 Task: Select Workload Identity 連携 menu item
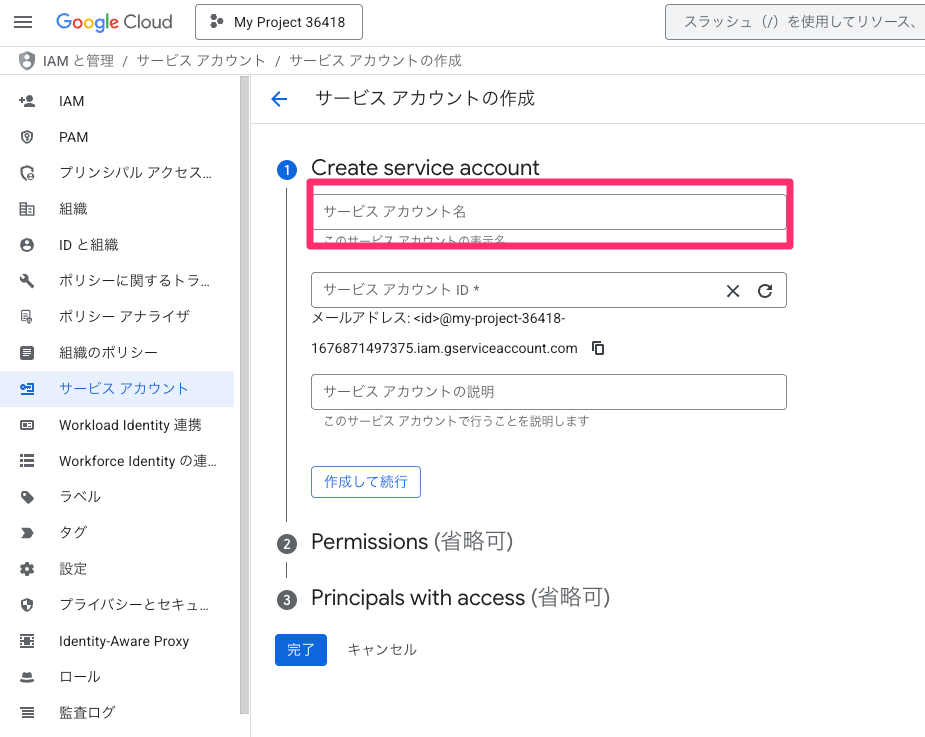[x=117, y=425]
